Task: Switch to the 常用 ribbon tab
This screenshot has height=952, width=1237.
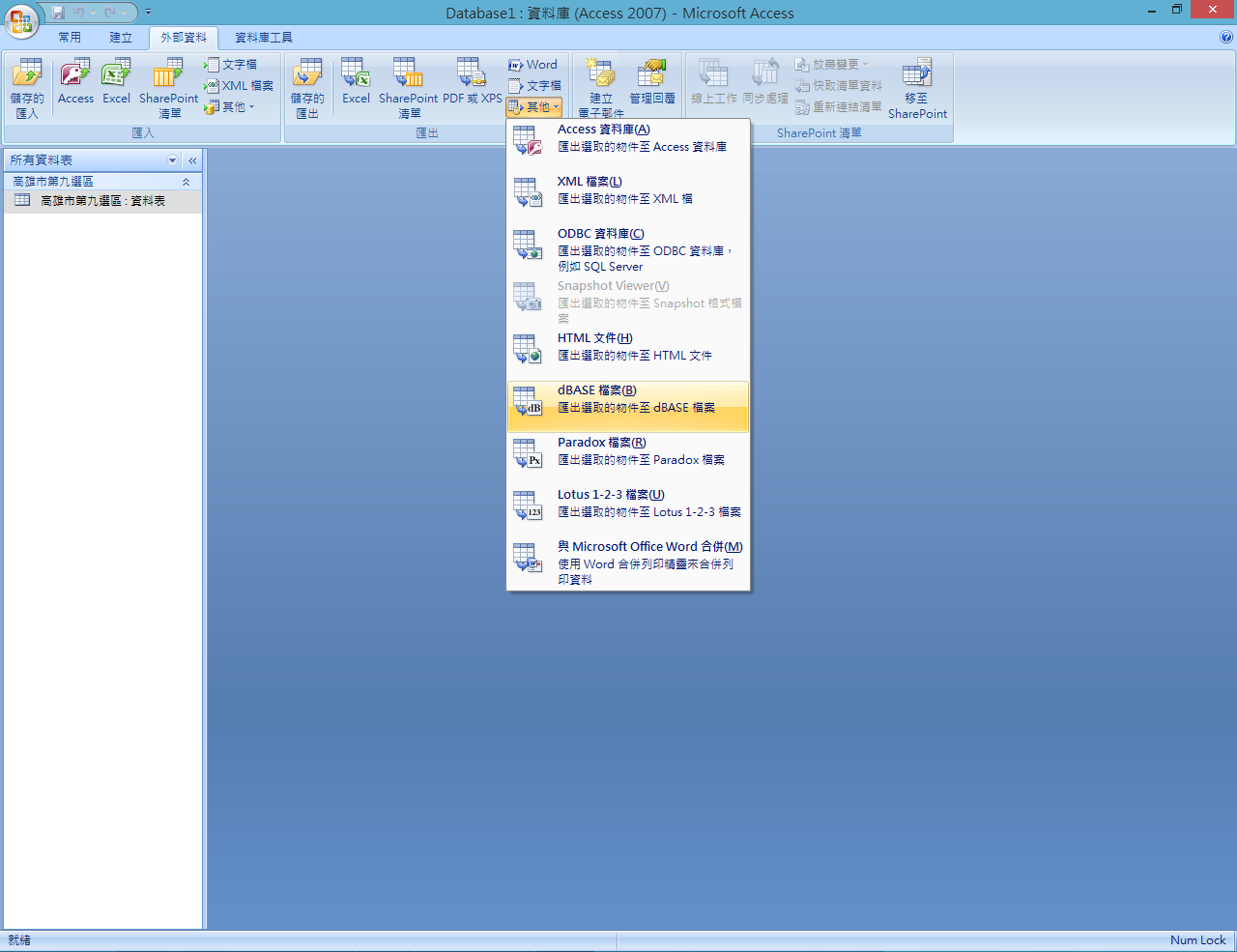Action: [70, 38]
